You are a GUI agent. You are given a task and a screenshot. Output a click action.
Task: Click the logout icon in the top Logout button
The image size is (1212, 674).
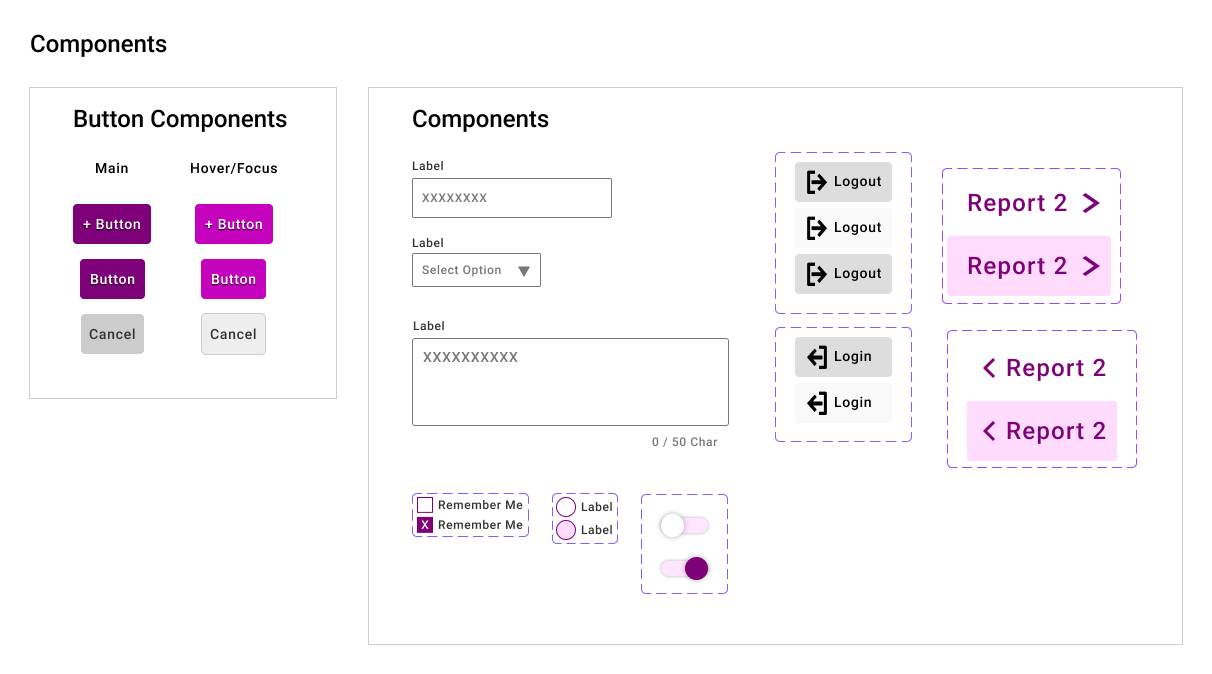click(816, 182)
